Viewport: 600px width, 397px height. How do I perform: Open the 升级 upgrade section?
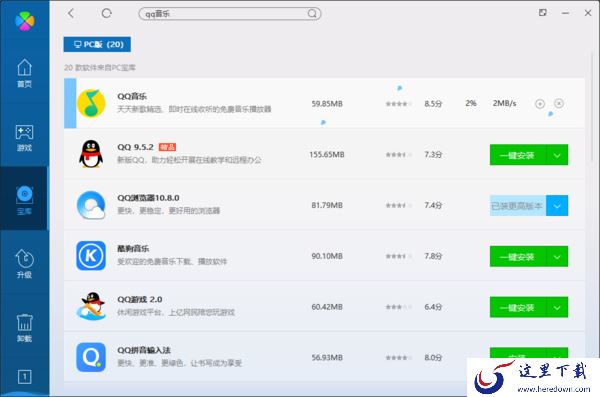coord(24,264)
